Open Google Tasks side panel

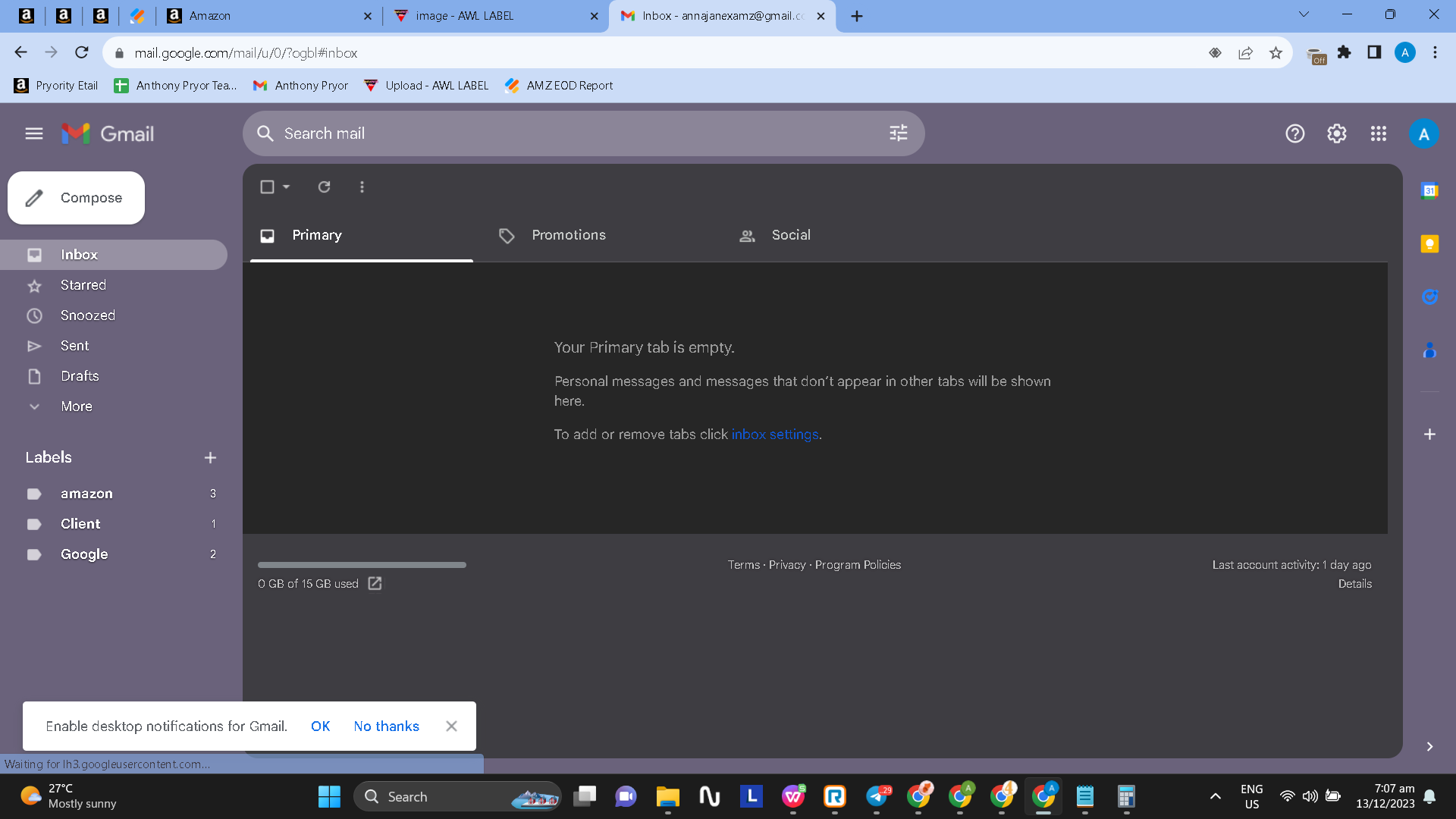click(x=1429, y=297)
